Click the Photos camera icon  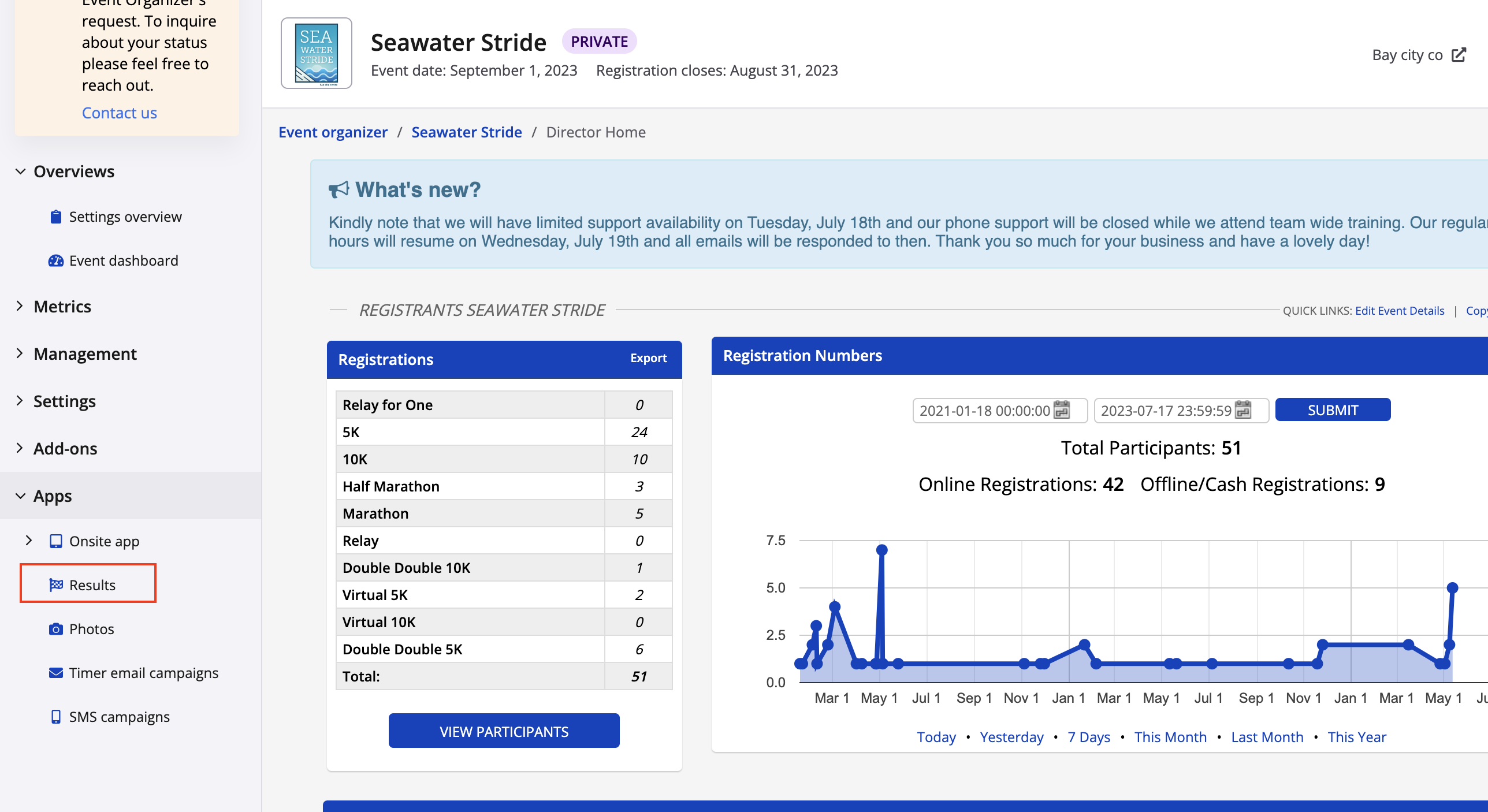55,629
